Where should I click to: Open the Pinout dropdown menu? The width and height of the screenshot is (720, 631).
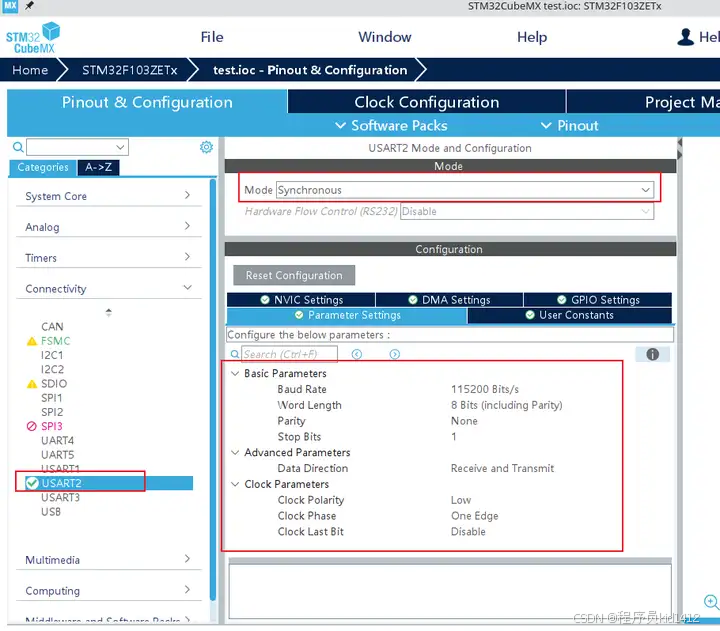point(570,125)
